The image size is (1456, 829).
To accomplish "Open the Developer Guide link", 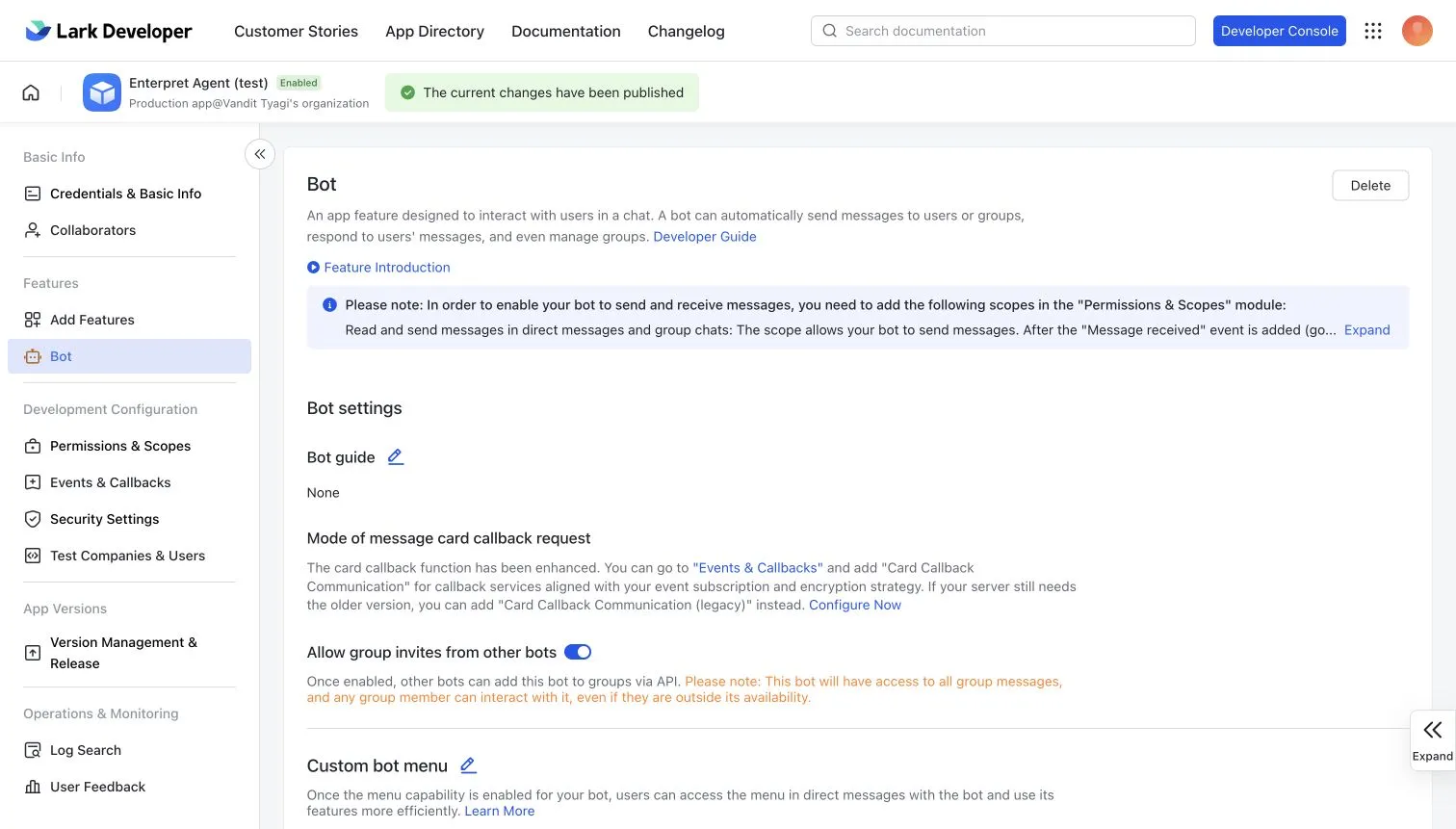I will click(x=705, y=237).
